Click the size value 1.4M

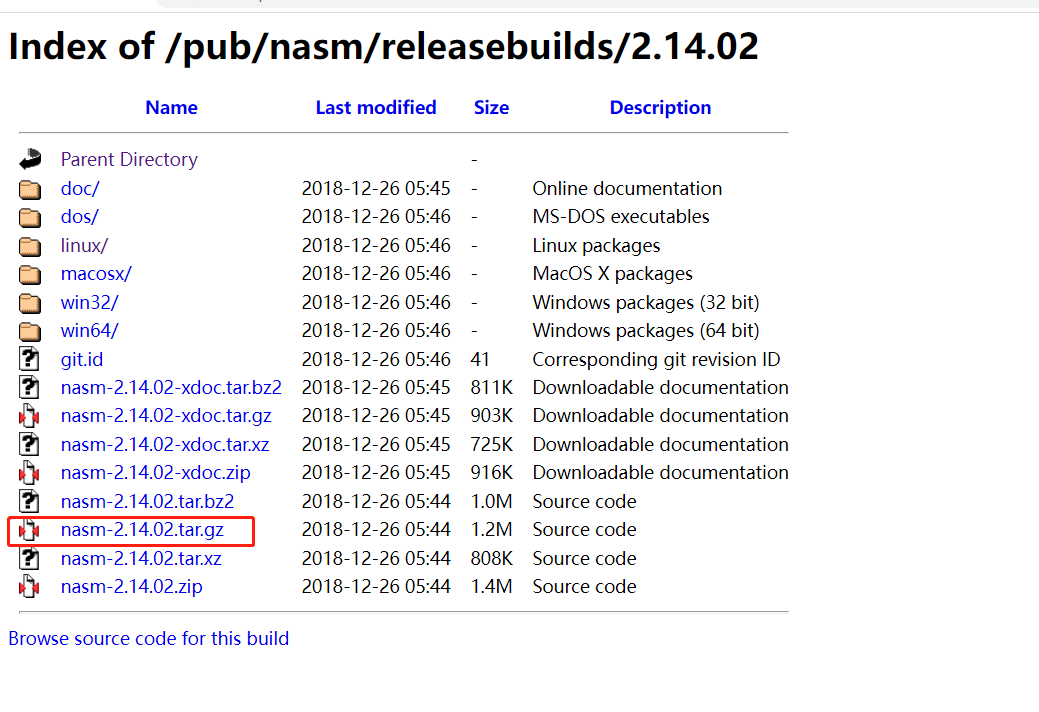tap(492, 587)
